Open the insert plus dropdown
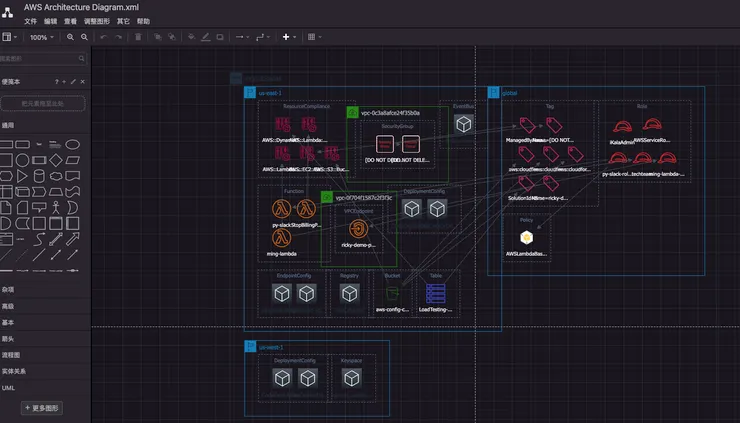The image size is (740, 423). pos(289,37)
